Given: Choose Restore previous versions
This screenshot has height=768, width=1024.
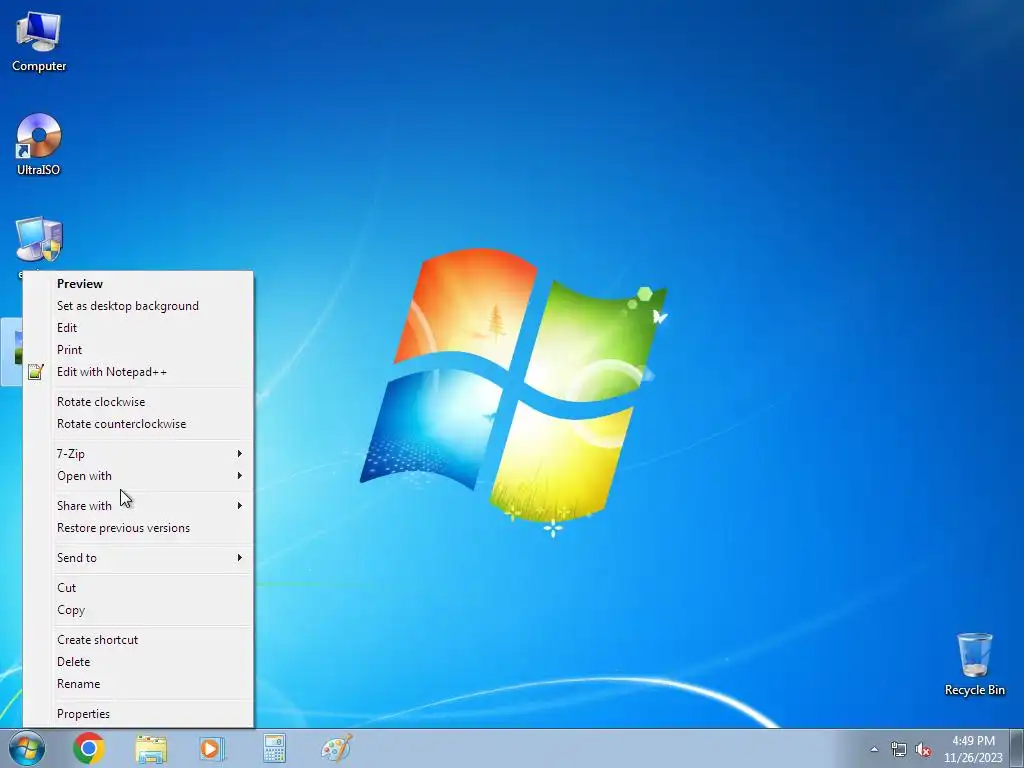Looking at the screenshot, I should (138, 528).
